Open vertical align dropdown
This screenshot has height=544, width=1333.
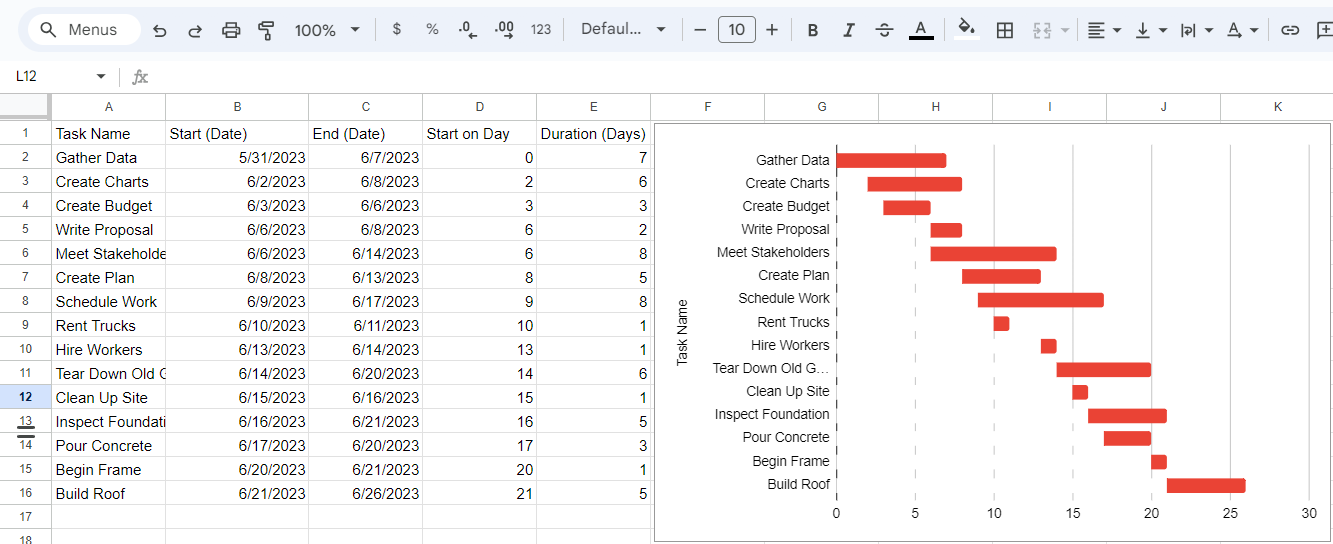pos(1151,30)
